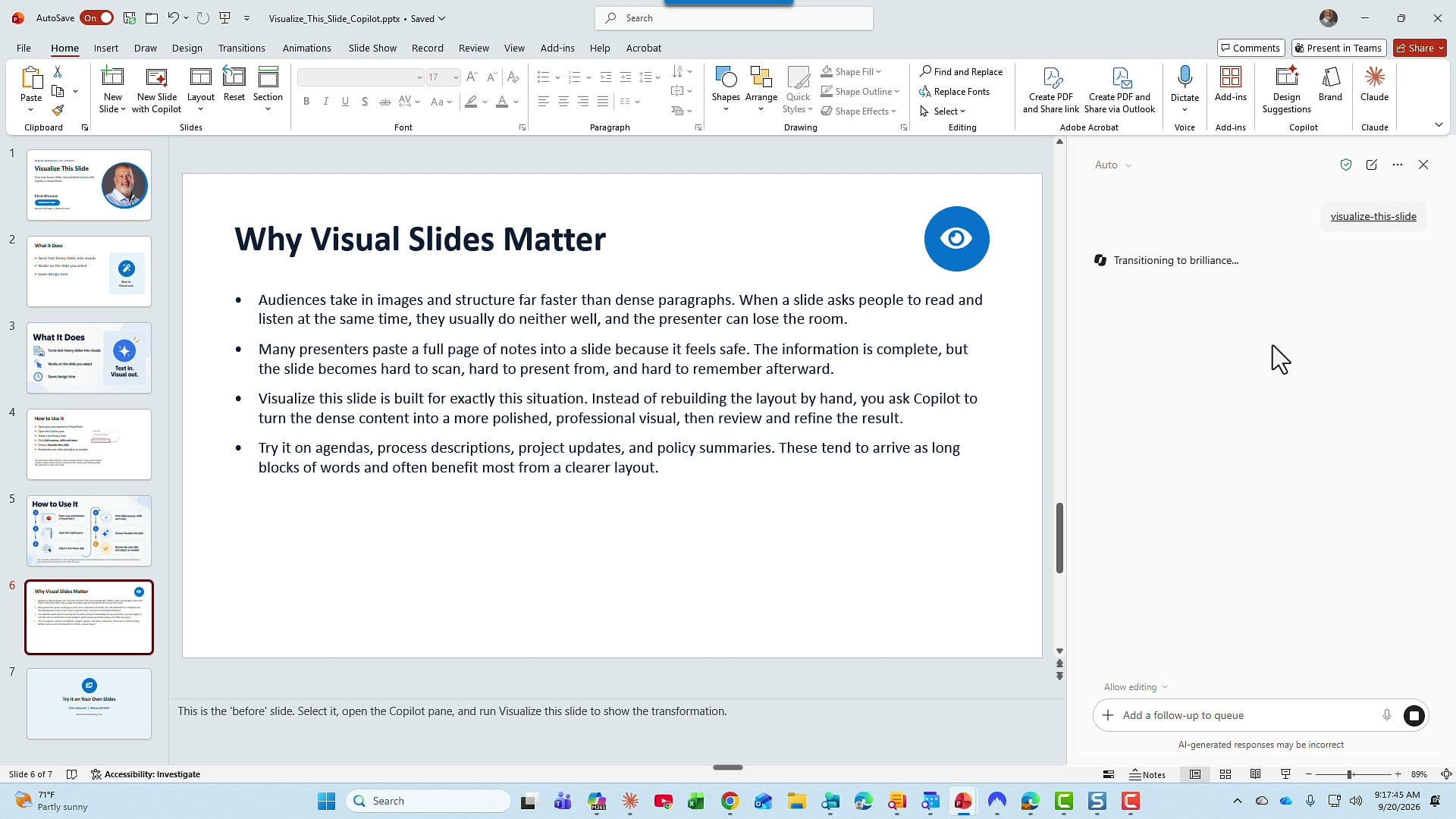1456x819 pixels.
Task: Toggle Italic formatting
Action: coord(326,102)
